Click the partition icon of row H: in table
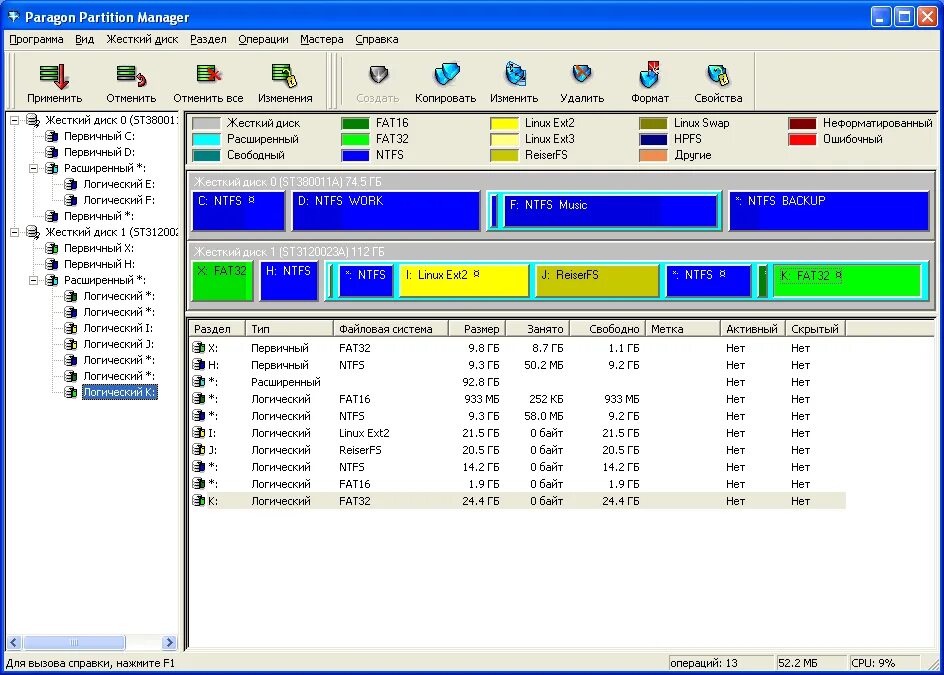 coord(198,364)
